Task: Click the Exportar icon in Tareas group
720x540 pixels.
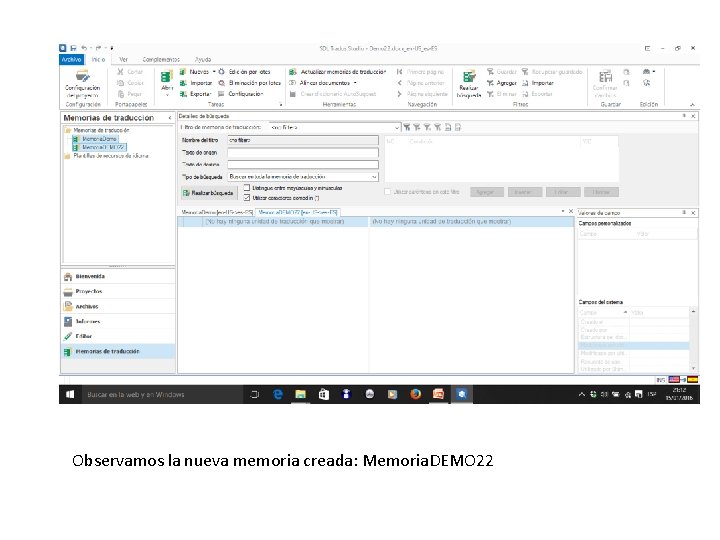Action: pos(183,94)
